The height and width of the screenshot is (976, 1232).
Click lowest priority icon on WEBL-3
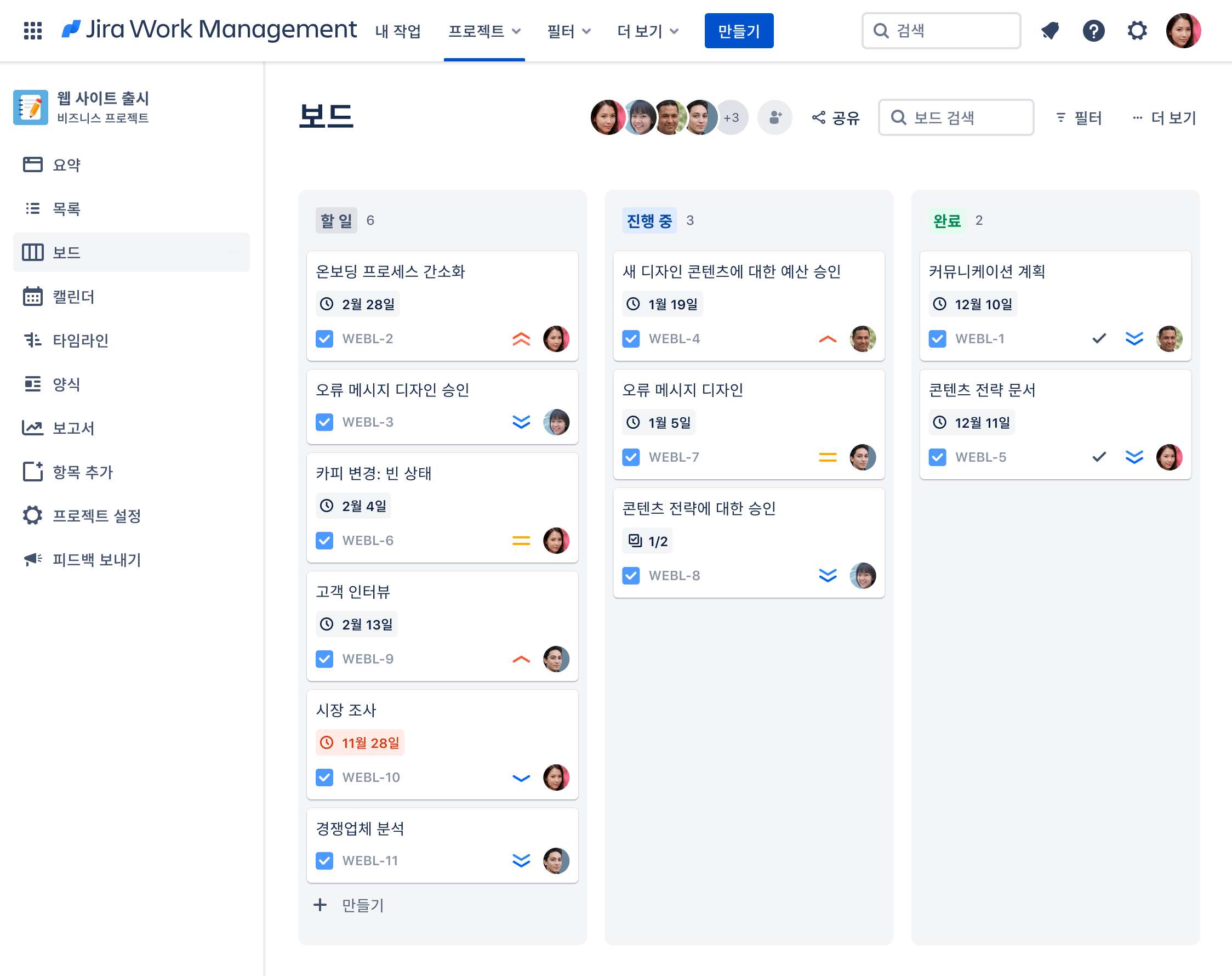tap(521, 422)
